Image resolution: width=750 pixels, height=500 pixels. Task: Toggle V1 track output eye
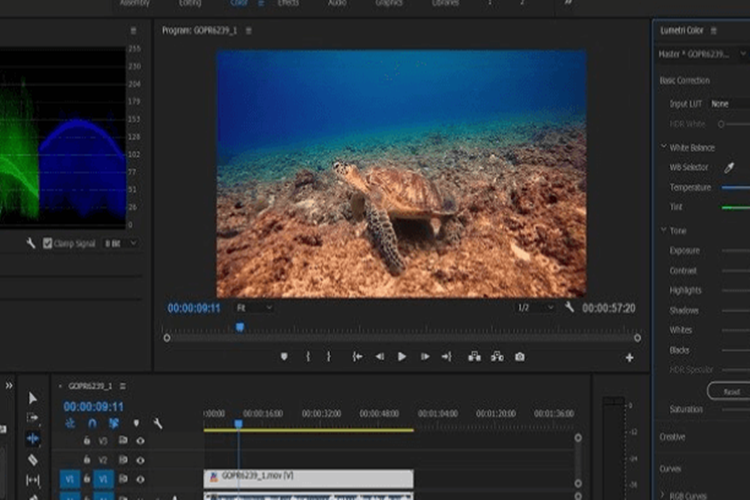(x=140, y=479)
